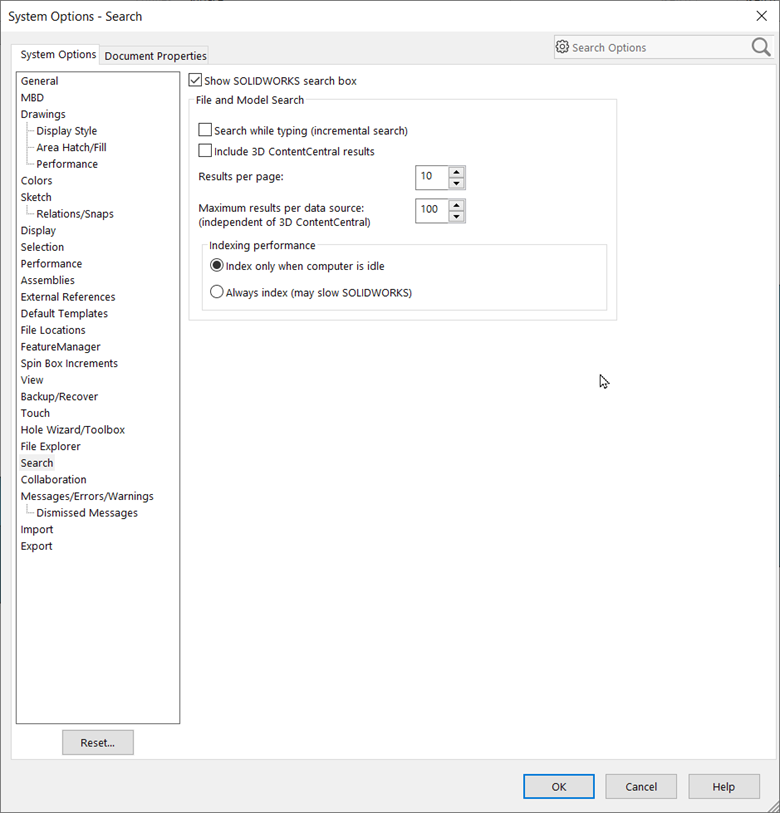Open the Assemblies category

48,280
